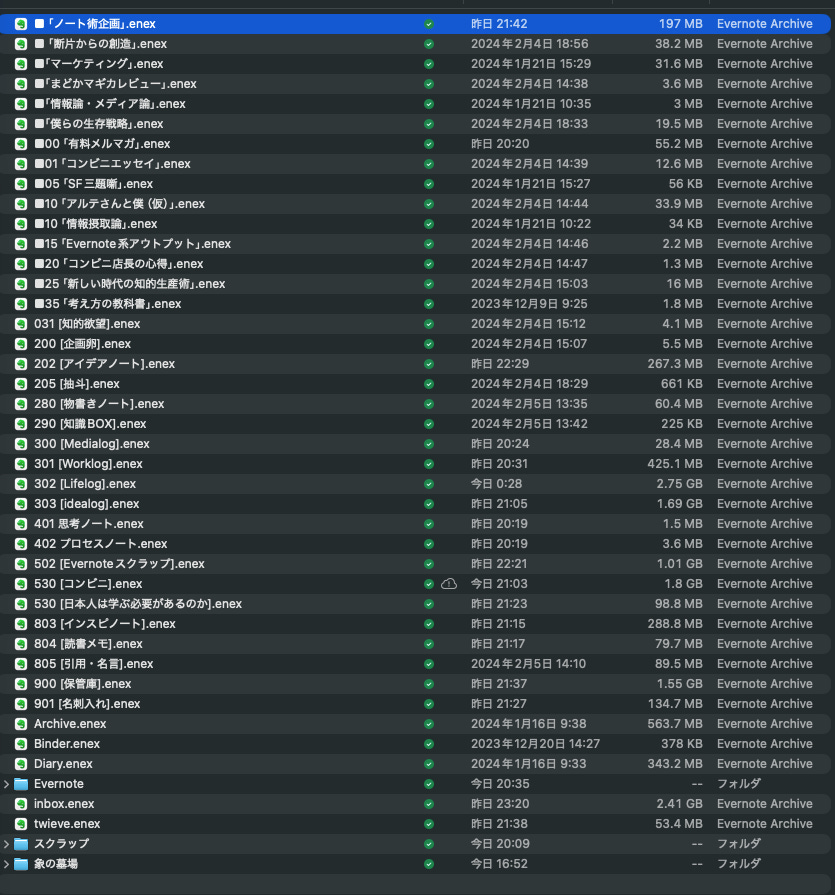
Task: Select ■35「考え方の教科書」.enex
Action: pos(108,304)
